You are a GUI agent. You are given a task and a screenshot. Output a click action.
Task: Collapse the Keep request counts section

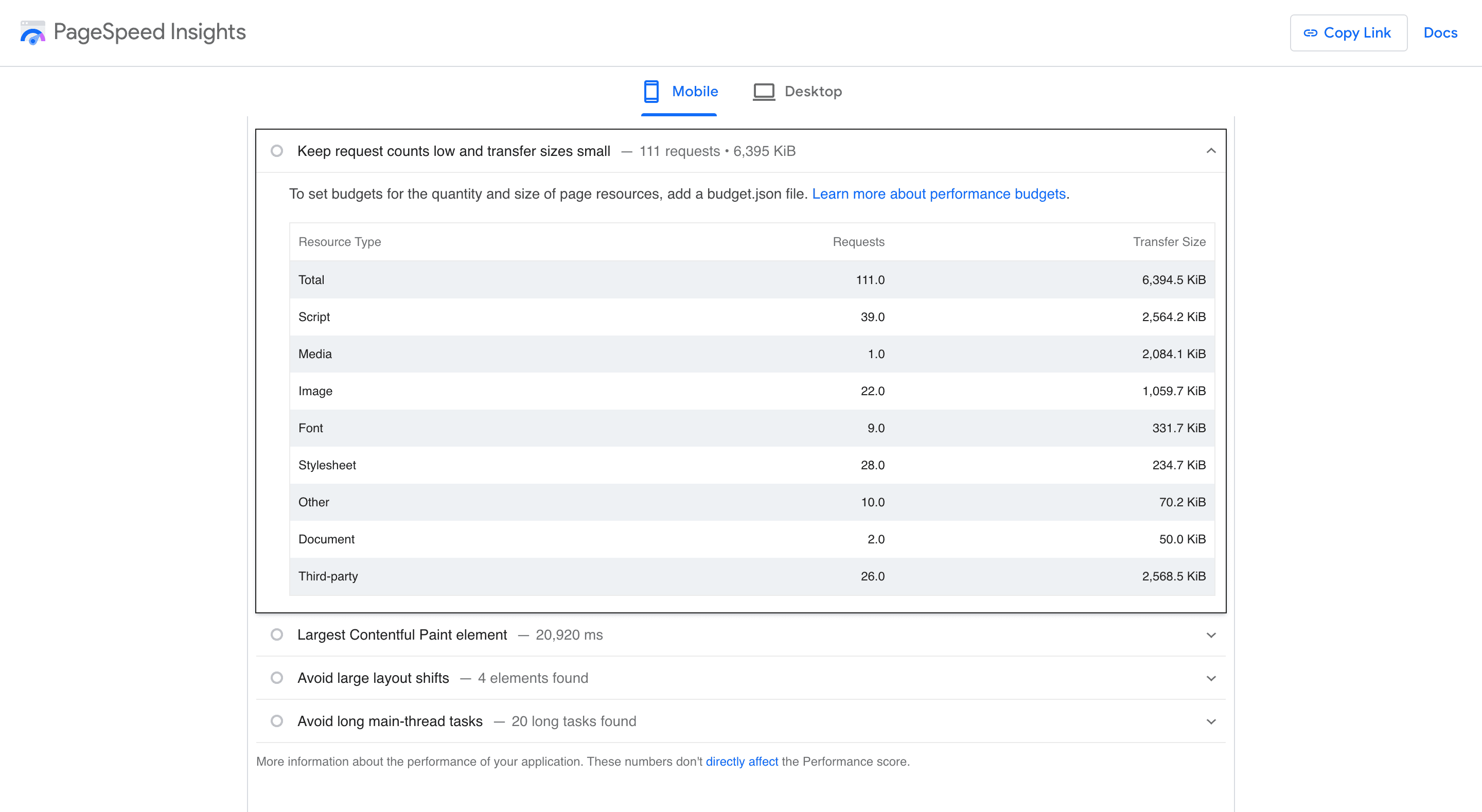(1211, 151)
